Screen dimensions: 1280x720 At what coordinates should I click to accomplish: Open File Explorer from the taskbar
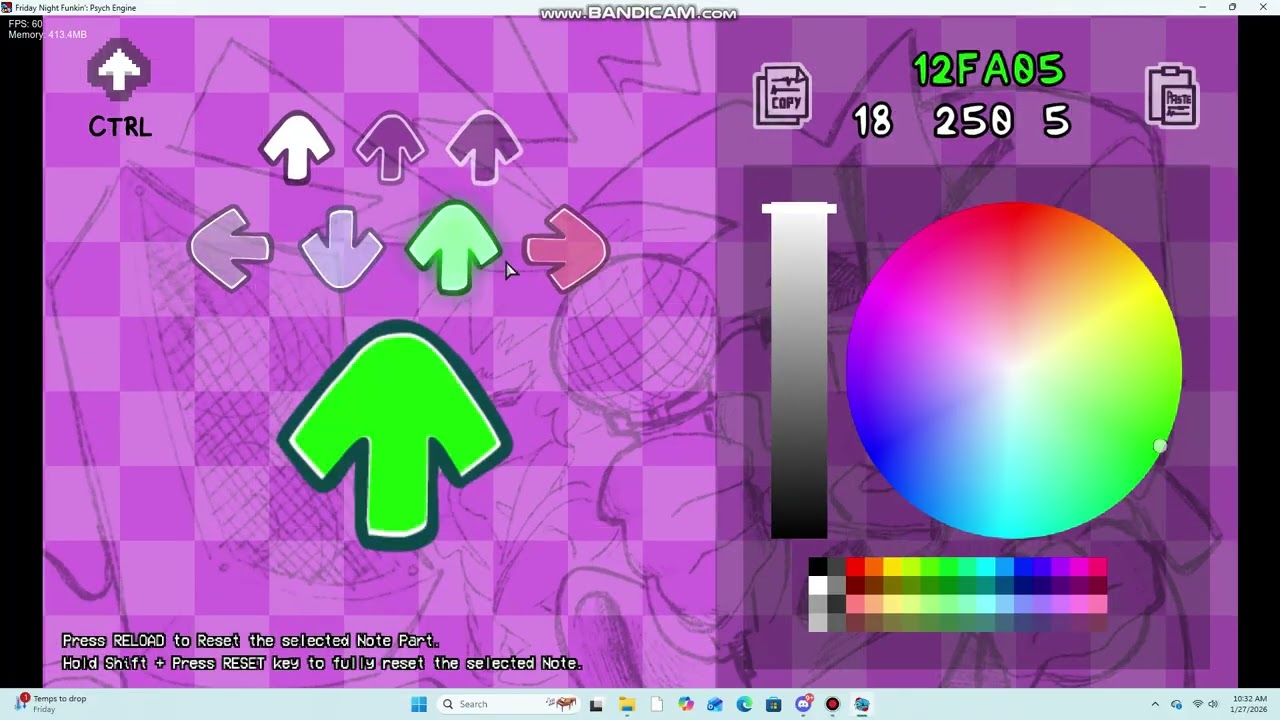[x=626, y=704]
